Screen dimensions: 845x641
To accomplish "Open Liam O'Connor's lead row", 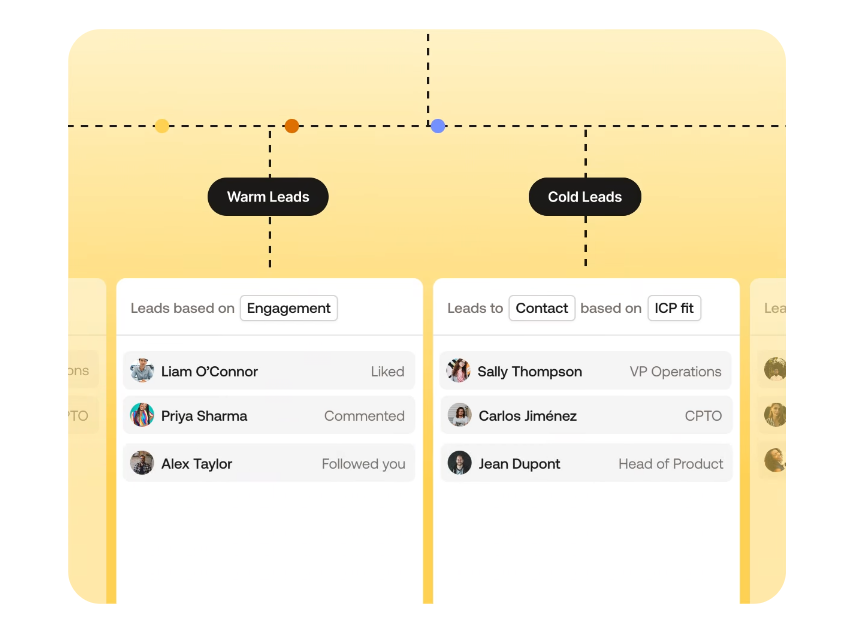I will click(x=269, y=370).
